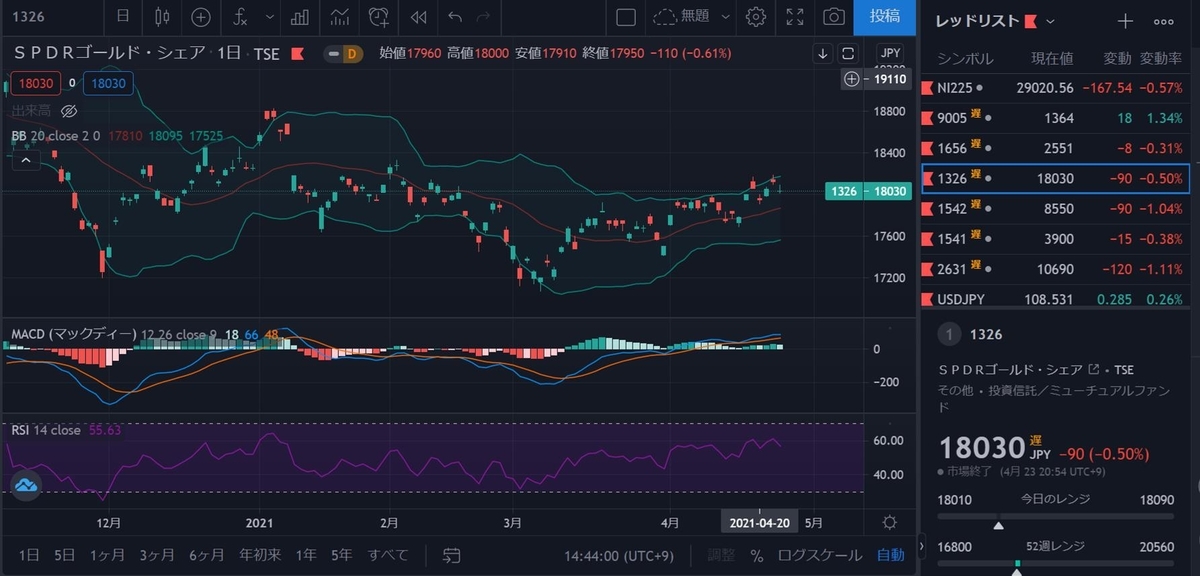Open price axis settings gear at bottom right
Image resolution: width=1200 pixels, height=576 pixels.
click(x=889, y=523)
